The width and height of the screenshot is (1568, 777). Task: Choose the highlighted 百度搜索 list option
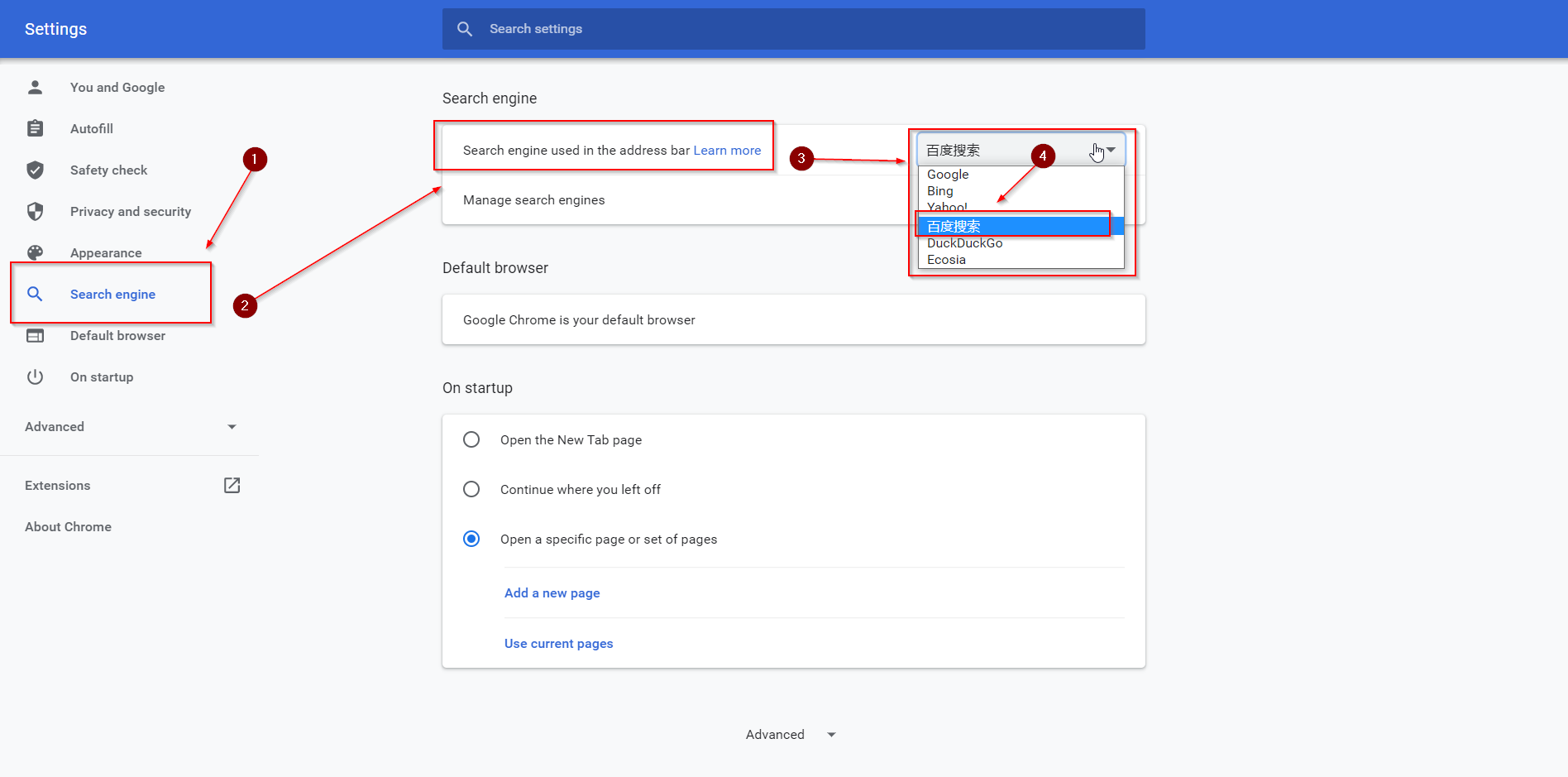pyautogui.click(x=1021, y=226)
